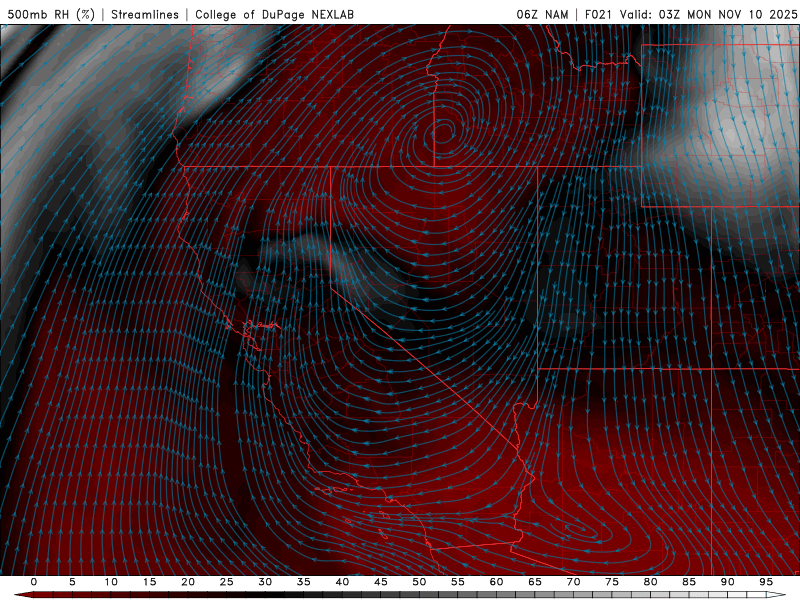This screenshot has height=600, width=800.
Task: Click the "F021" forecast hour label
Action: tap(599, 14)
